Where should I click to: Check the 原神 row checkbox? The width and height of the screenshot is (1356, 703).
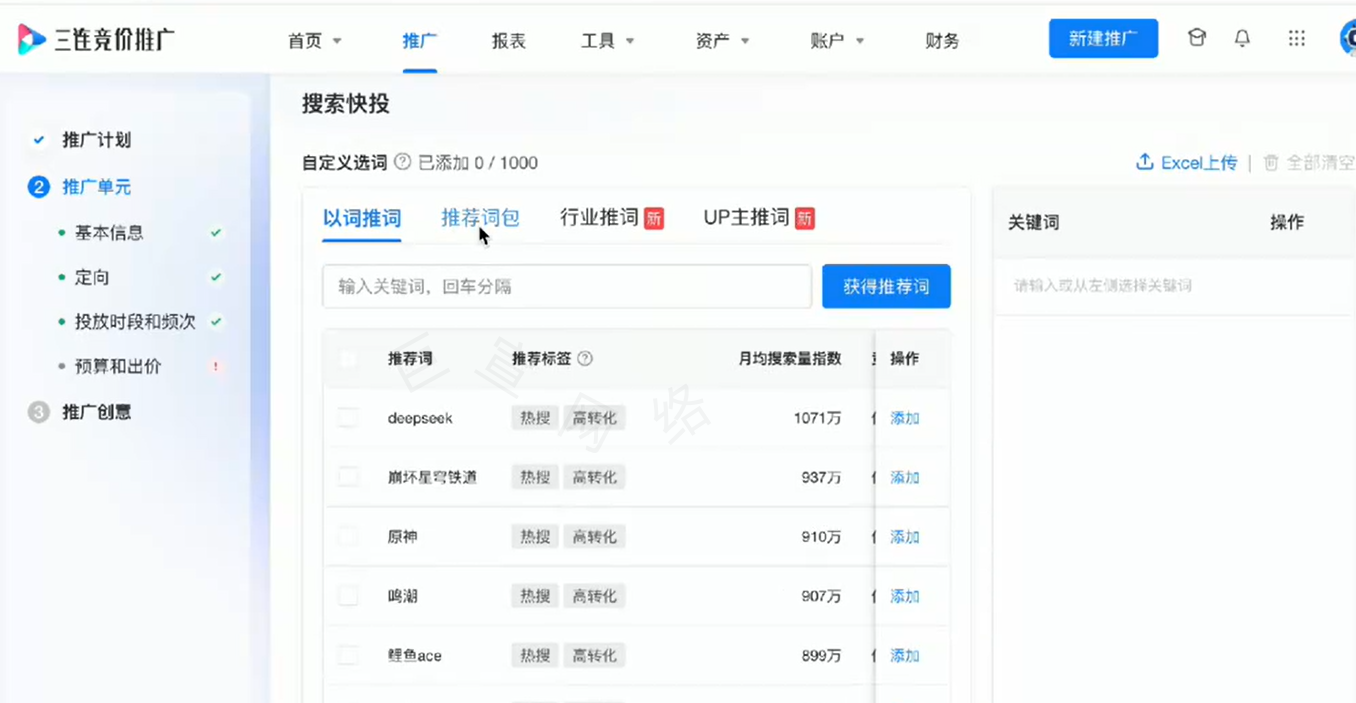coord(348,537)
